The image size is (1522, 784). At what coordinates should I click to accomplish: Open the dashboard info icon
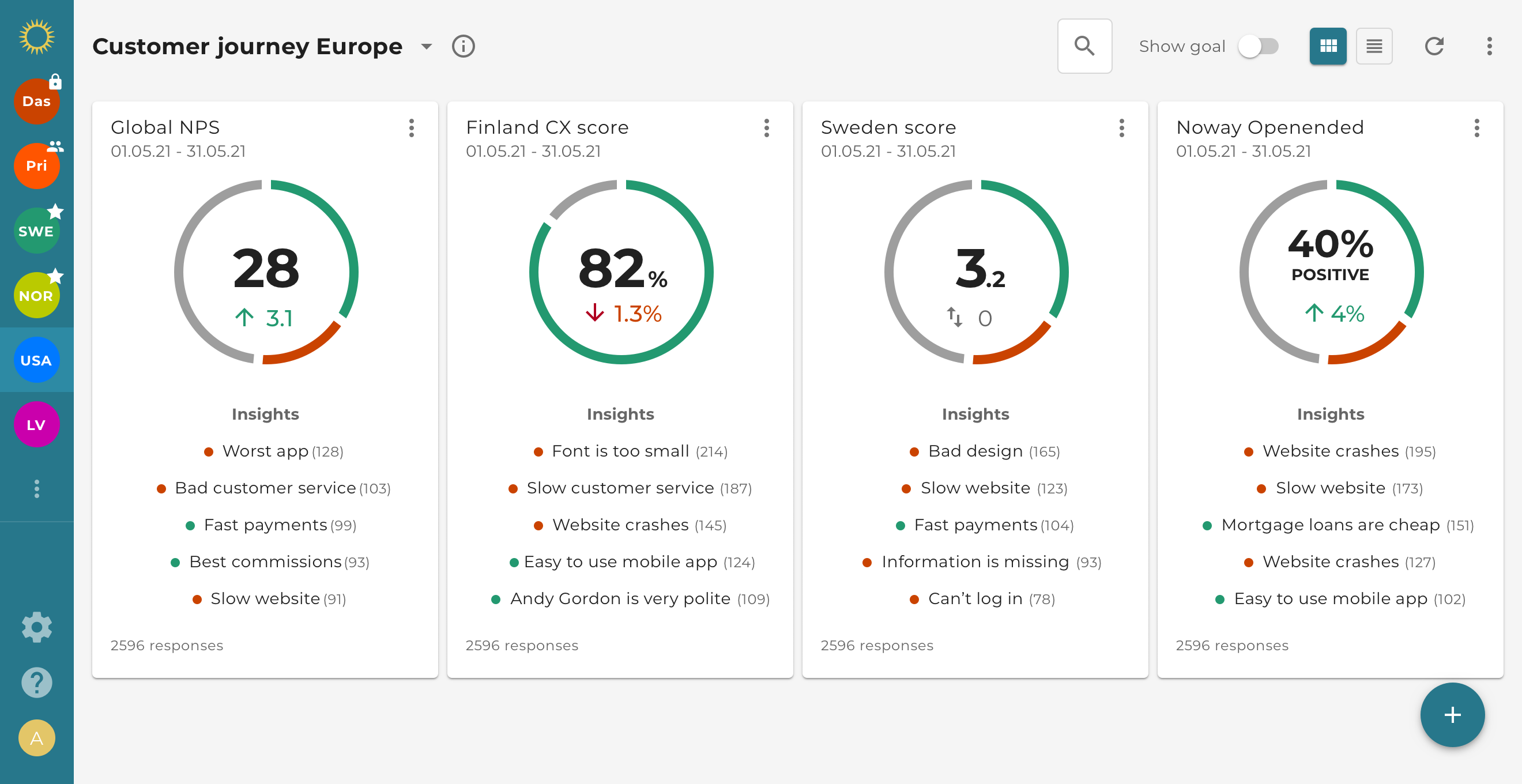click(463, 46)
